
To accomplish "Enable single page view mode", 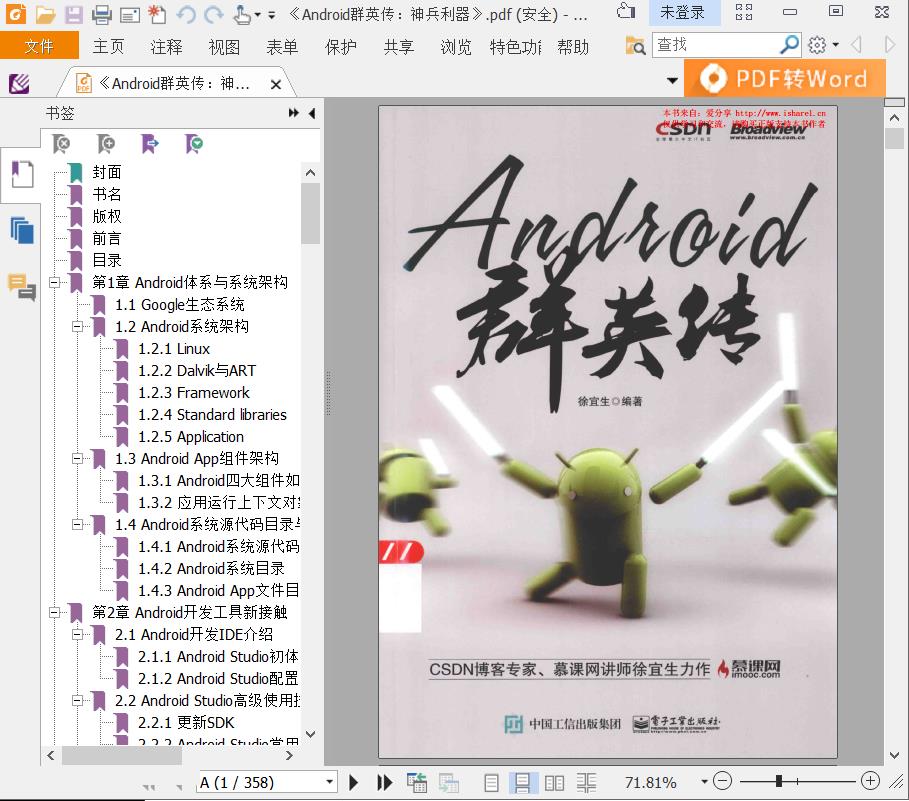I will pyautogui.click(x=491, y=783).
